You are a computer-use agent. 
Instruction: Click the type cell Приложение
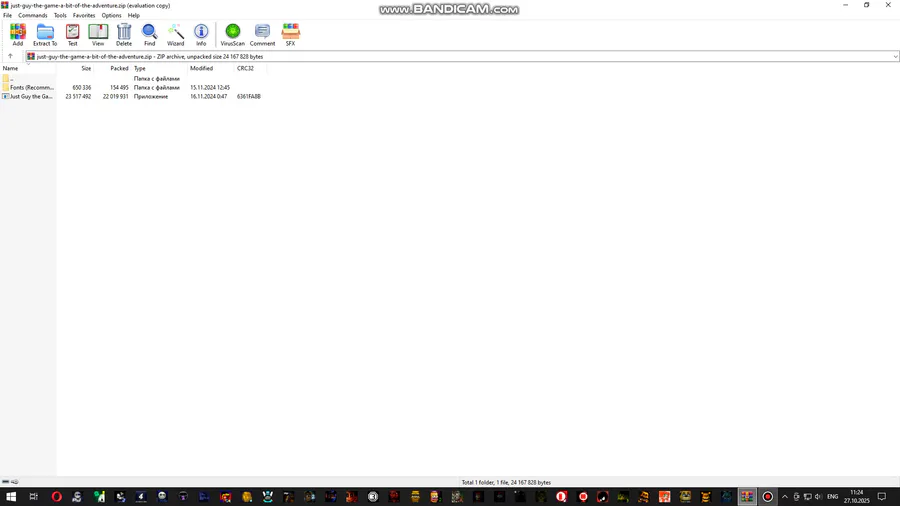[151, 96]
